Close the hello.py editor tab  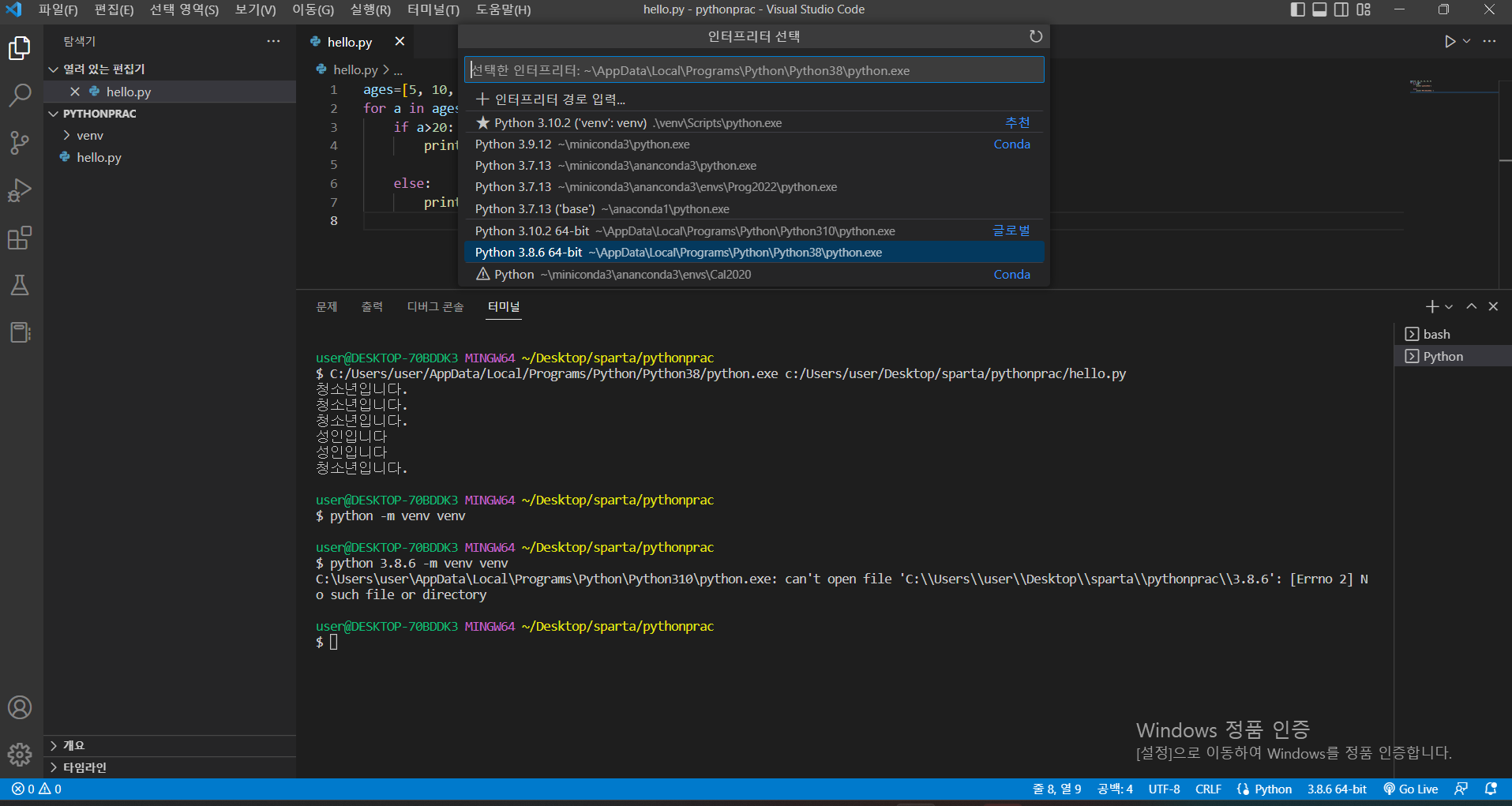click(x=400, y=42)
